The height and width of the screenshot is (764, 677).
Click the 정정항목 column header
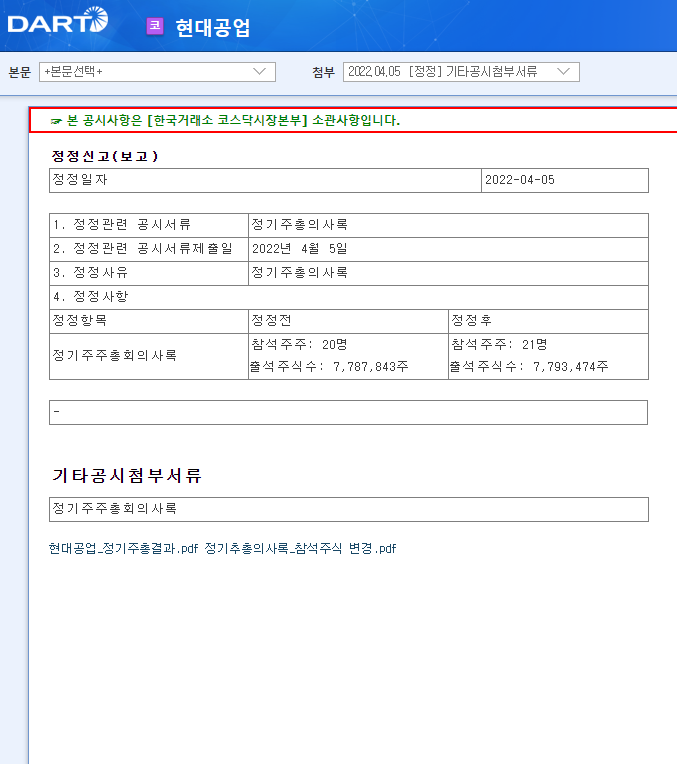coord(149,321)
